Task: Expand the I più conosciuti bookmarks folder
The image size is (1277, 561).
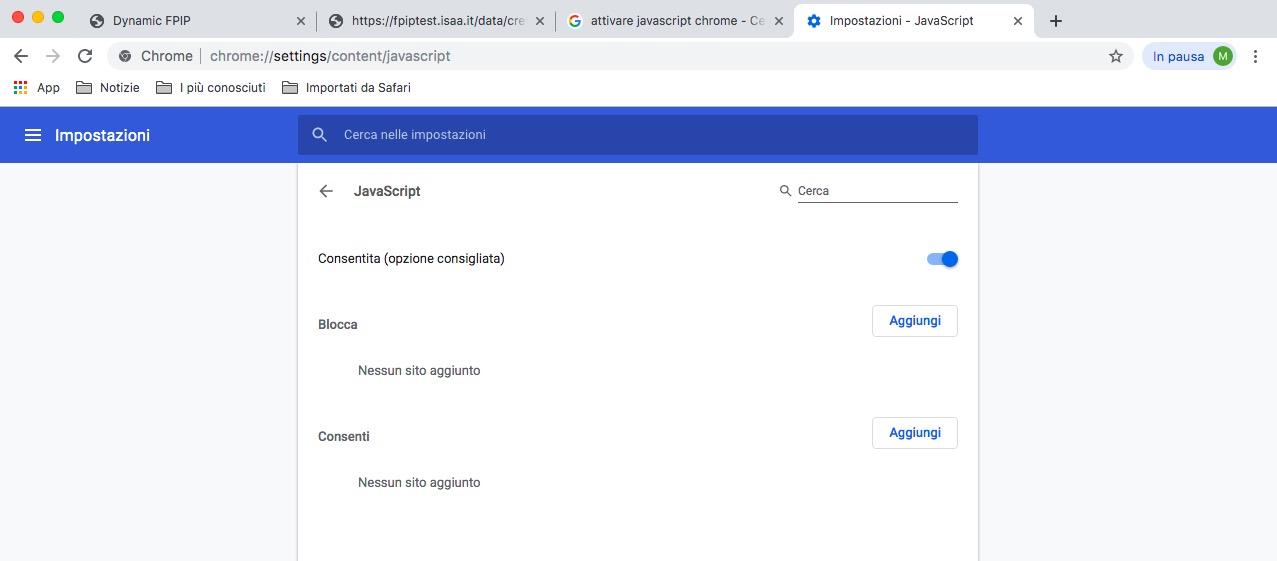Action: pos(211,88)
